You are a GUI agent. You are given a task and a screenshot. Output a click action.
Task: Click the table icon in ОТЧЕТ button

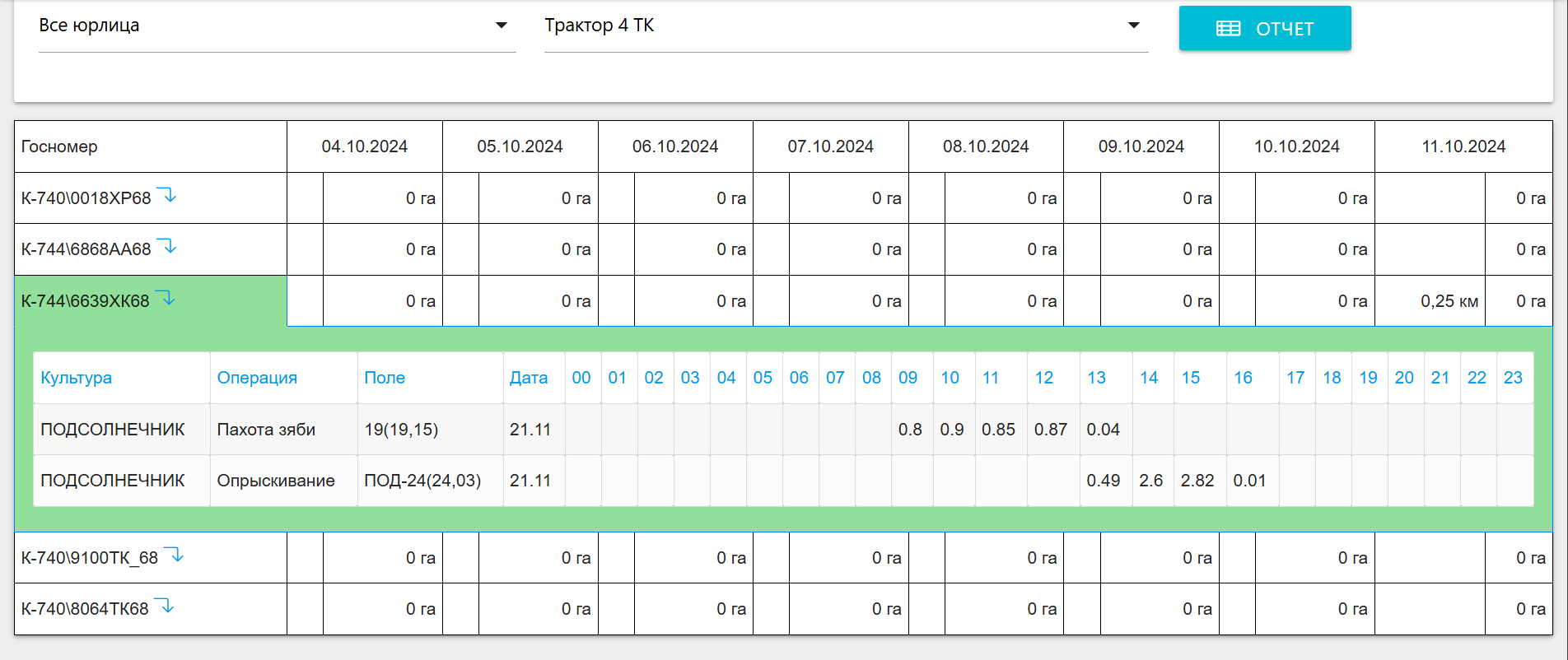(x=1228, y=29)
